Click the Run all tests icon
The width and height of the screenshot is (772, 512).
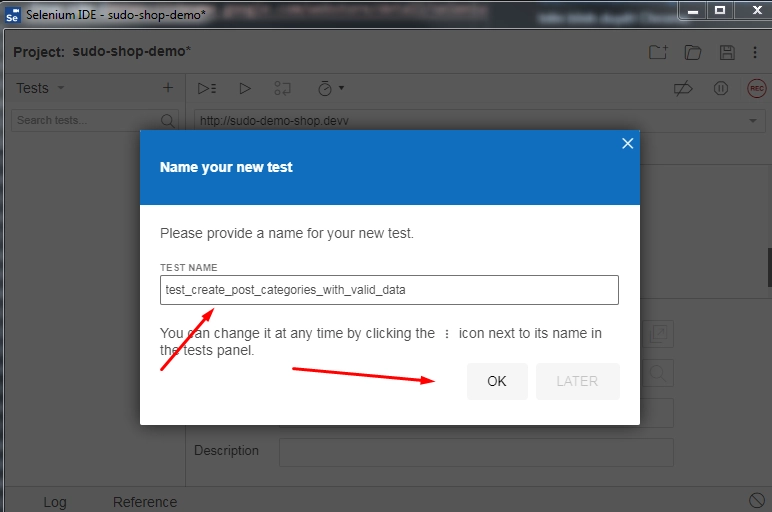tap(207, 88)
